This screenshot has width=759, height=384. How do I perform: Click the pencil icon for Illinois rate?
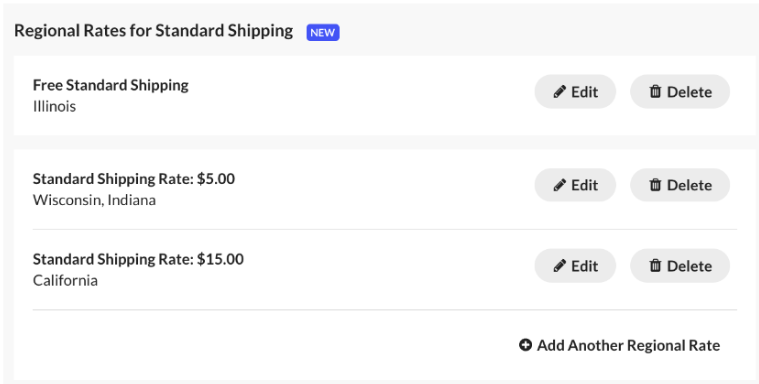[x=560, y=92]
